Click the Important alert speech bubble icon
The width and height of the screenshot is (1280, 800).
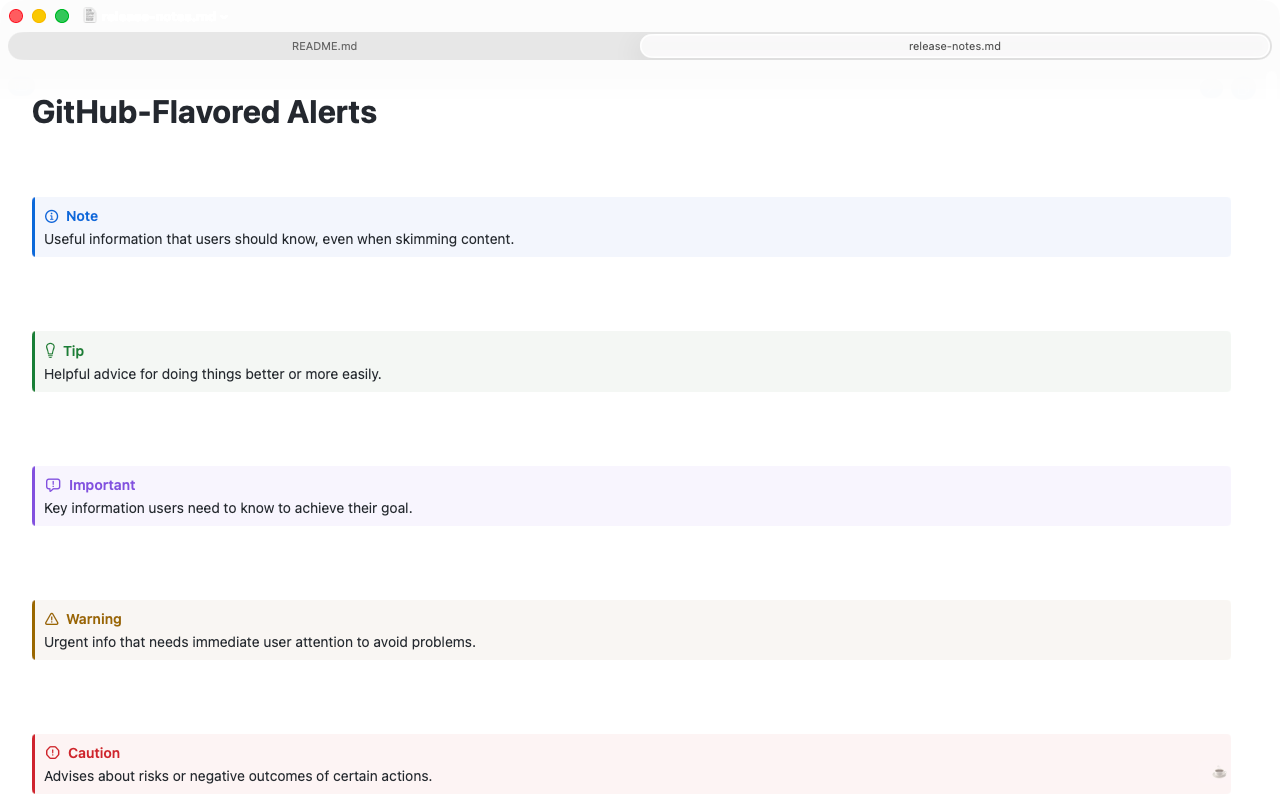[53, 485]
